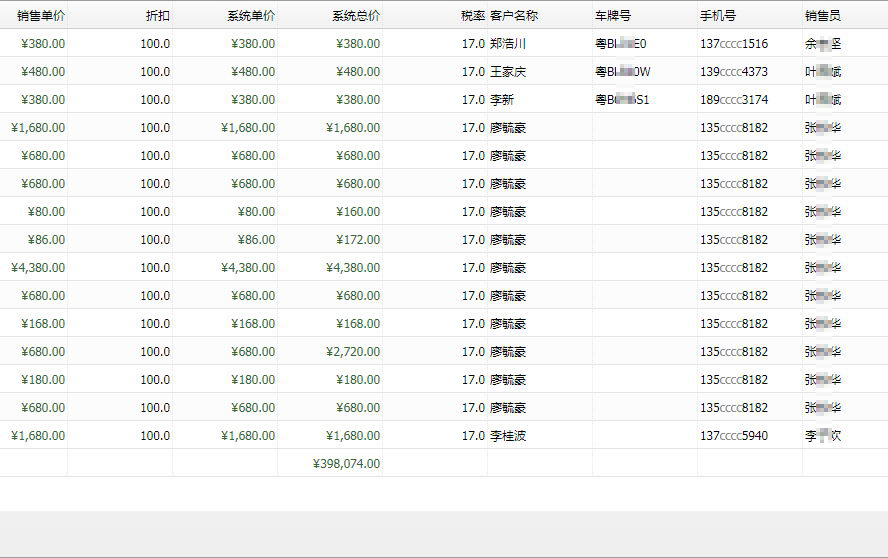Click the 销售员 column header
This screenshot has height=558, width=888.
(823, 16)
